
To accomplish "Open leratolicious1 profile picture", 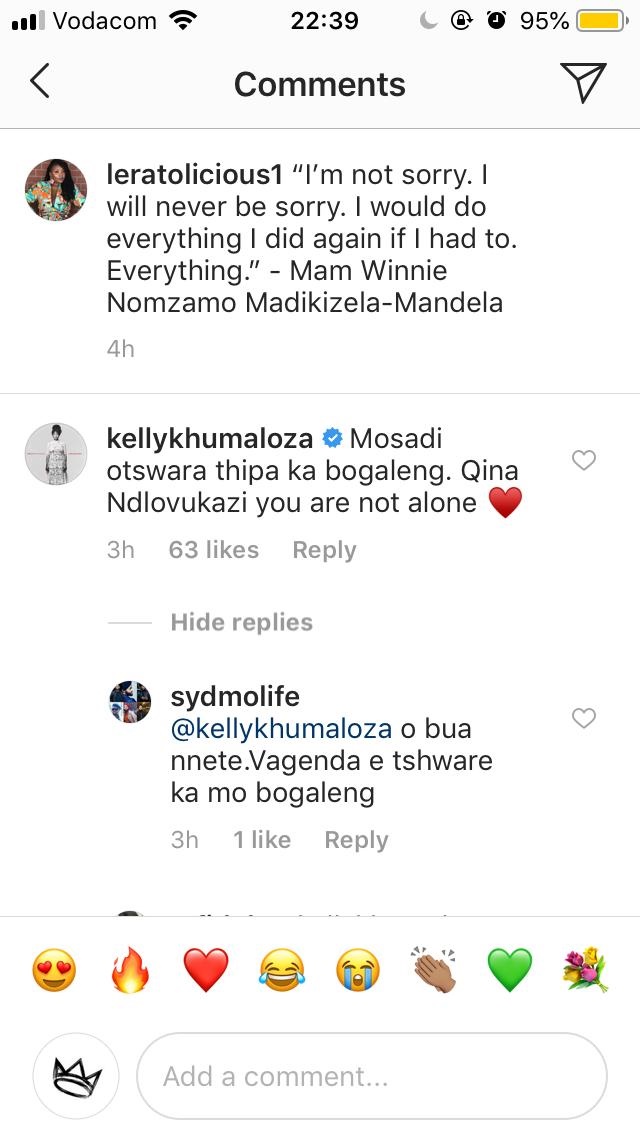I will pyautogui.click(x=56, y=190).
